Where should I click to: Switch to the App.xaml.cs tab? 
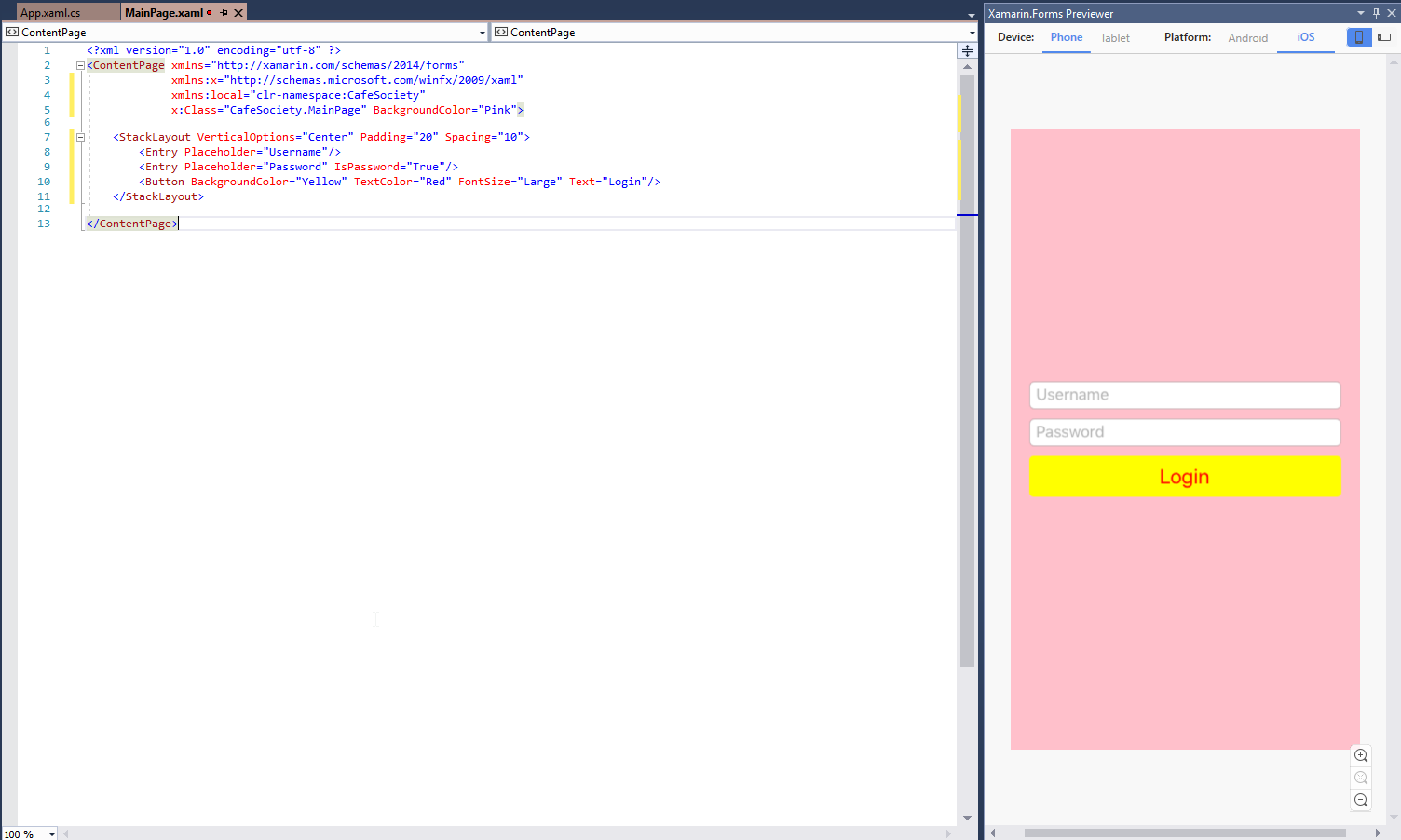[x=51, y=13]
